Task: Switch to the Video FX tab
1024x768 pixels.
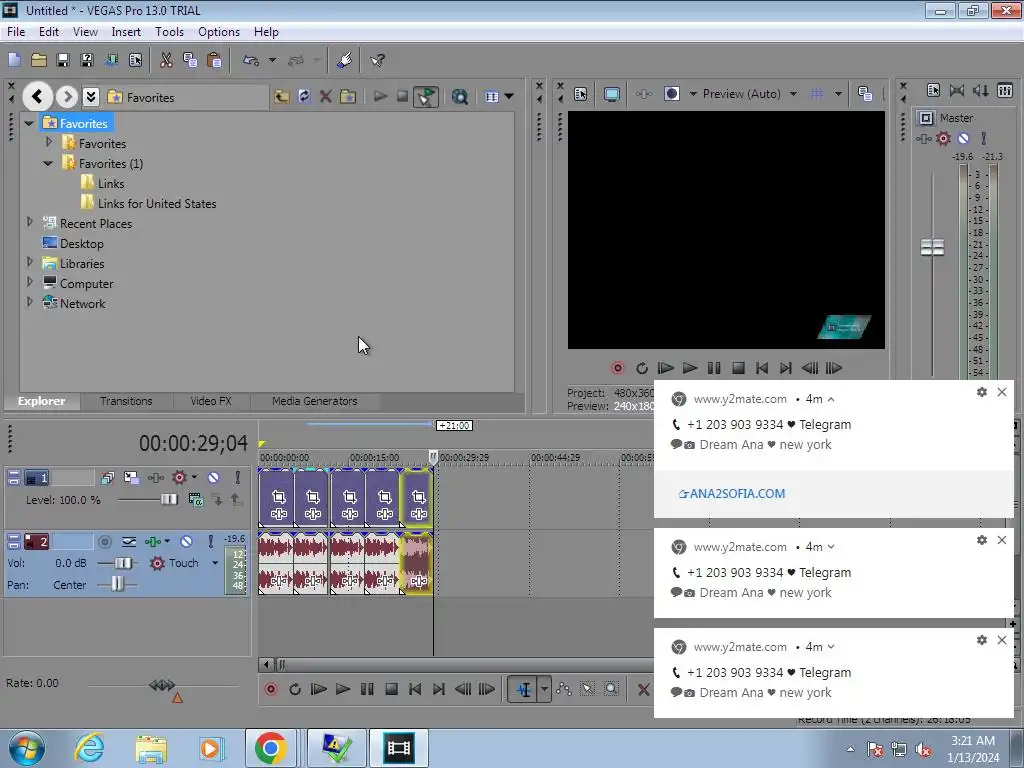Action: tap(211, 401)
